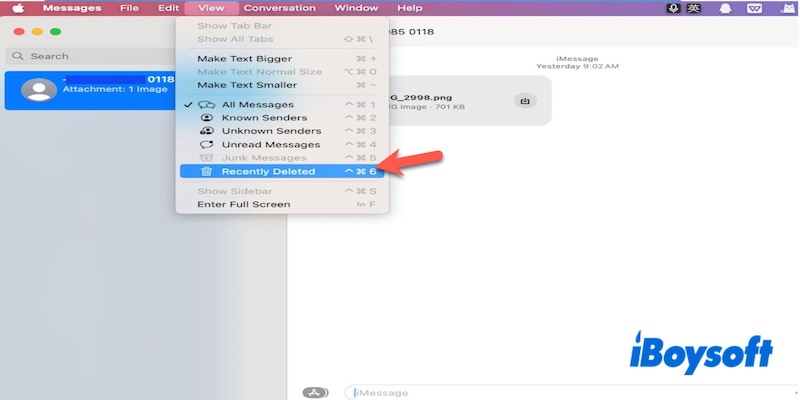The image size is (800, 400).
Task: Select the checked All Messages option
Action: coord(257,105)
